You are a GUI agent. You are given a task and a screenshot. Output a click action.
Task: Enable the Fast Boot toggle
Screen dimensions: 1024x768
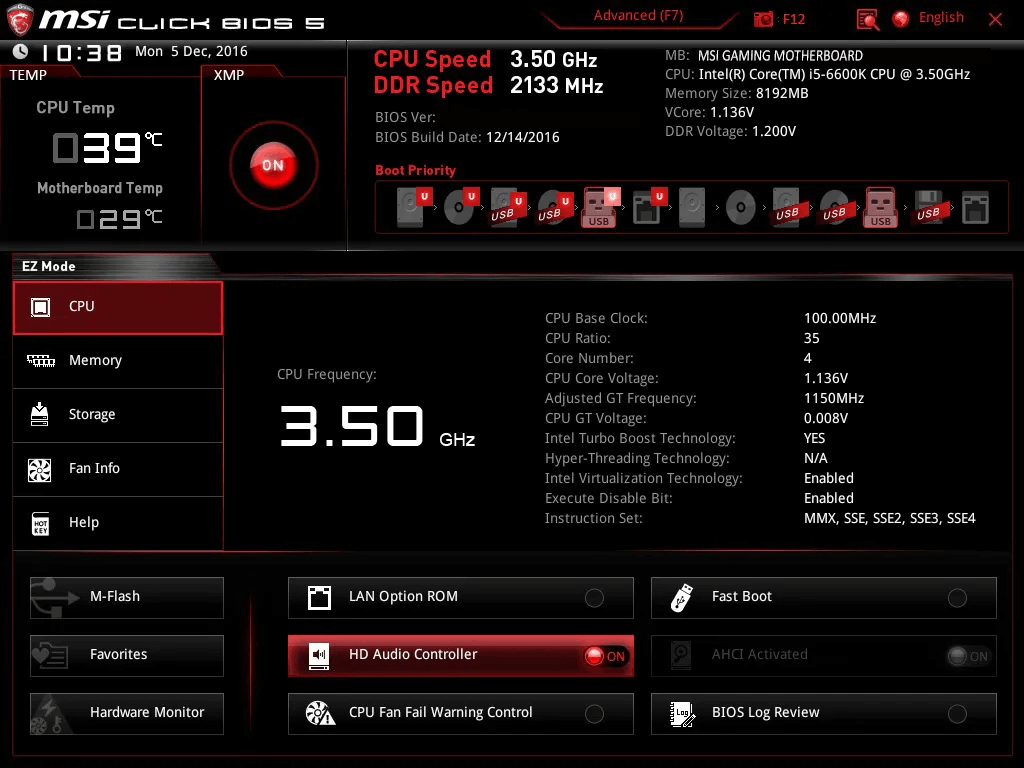point(957,598)
